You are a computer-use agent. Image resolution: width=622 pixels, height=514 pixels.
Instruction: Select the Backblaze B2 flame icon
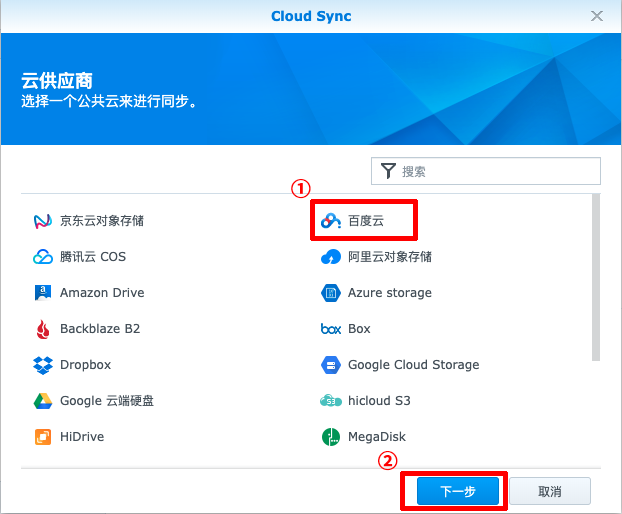point(42,329)
